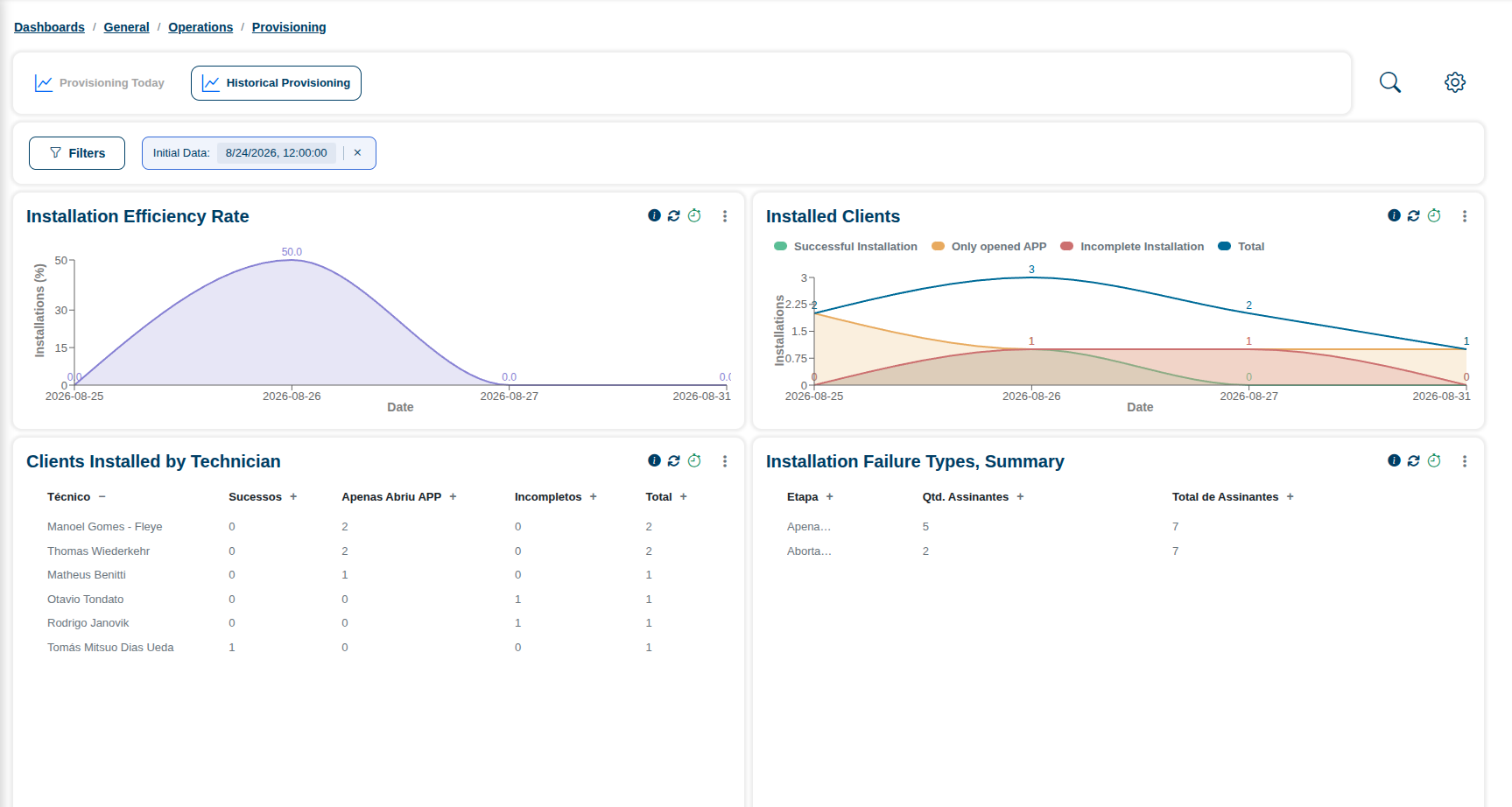Show info for Clients Installed by Technician
The image size is (1512, 807).
coord(654,460)
